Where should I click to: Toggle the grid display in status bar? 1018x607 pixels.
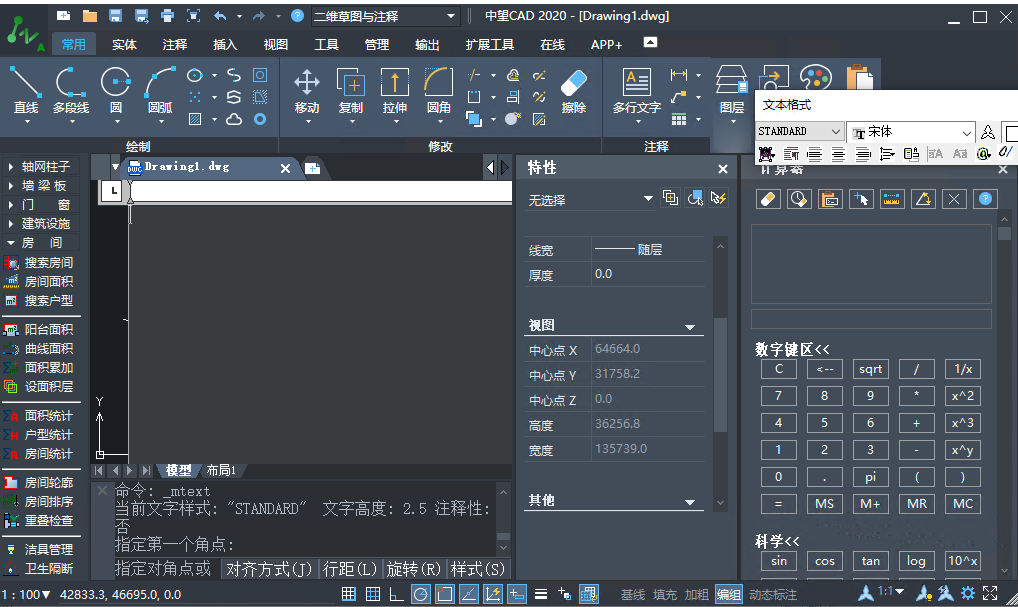(348, 593)
